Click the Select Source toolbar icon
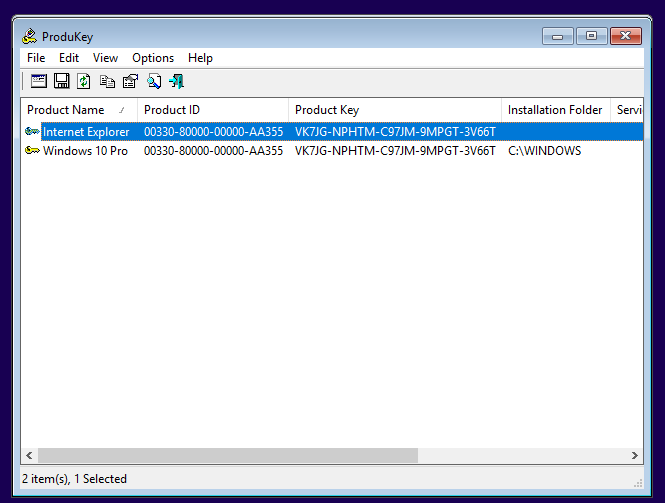Image resolution: width=665 pixels, height=503 pixels. [39, 81]
